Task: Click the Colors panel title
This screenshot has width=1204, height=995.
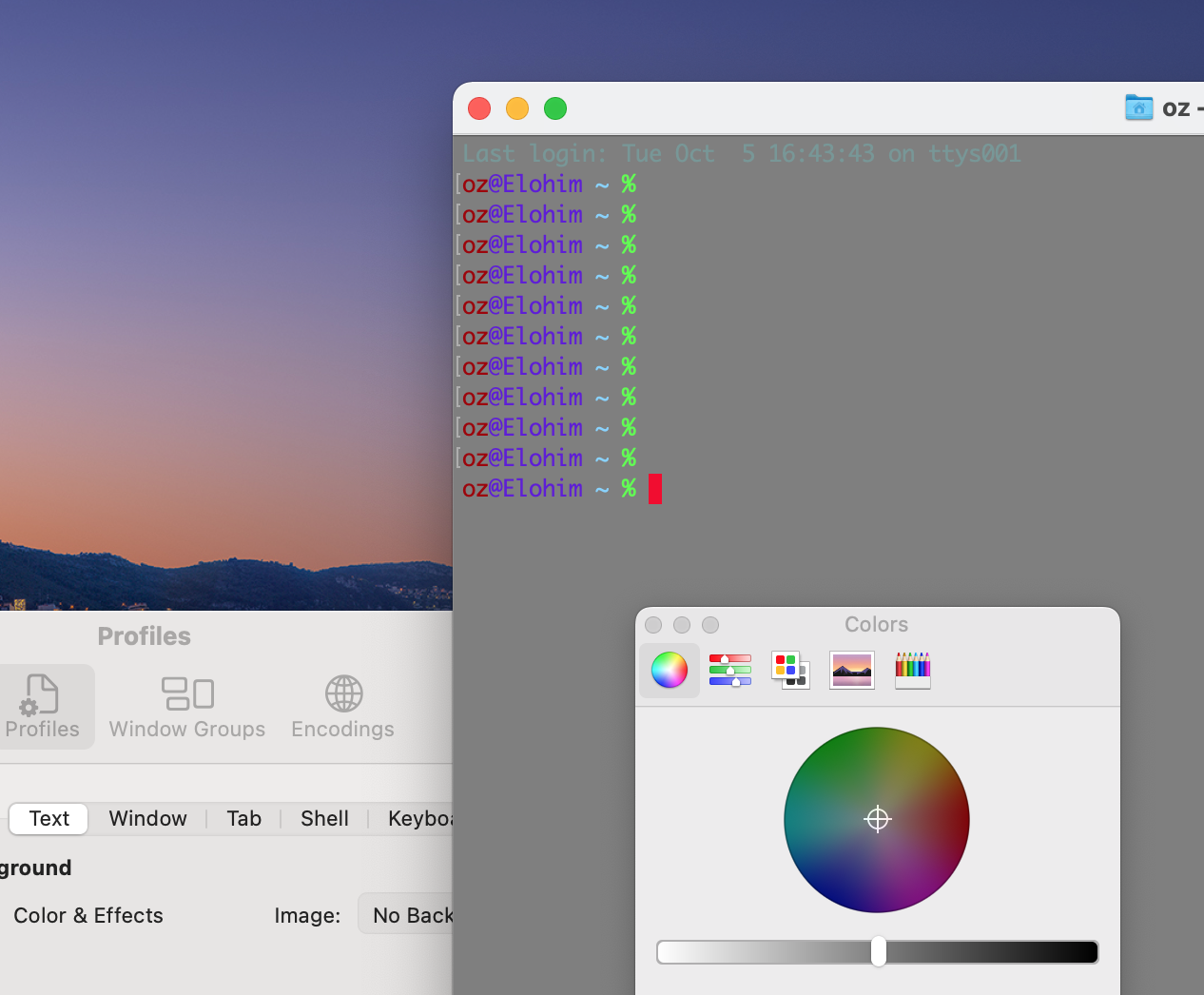Action: 877,624
